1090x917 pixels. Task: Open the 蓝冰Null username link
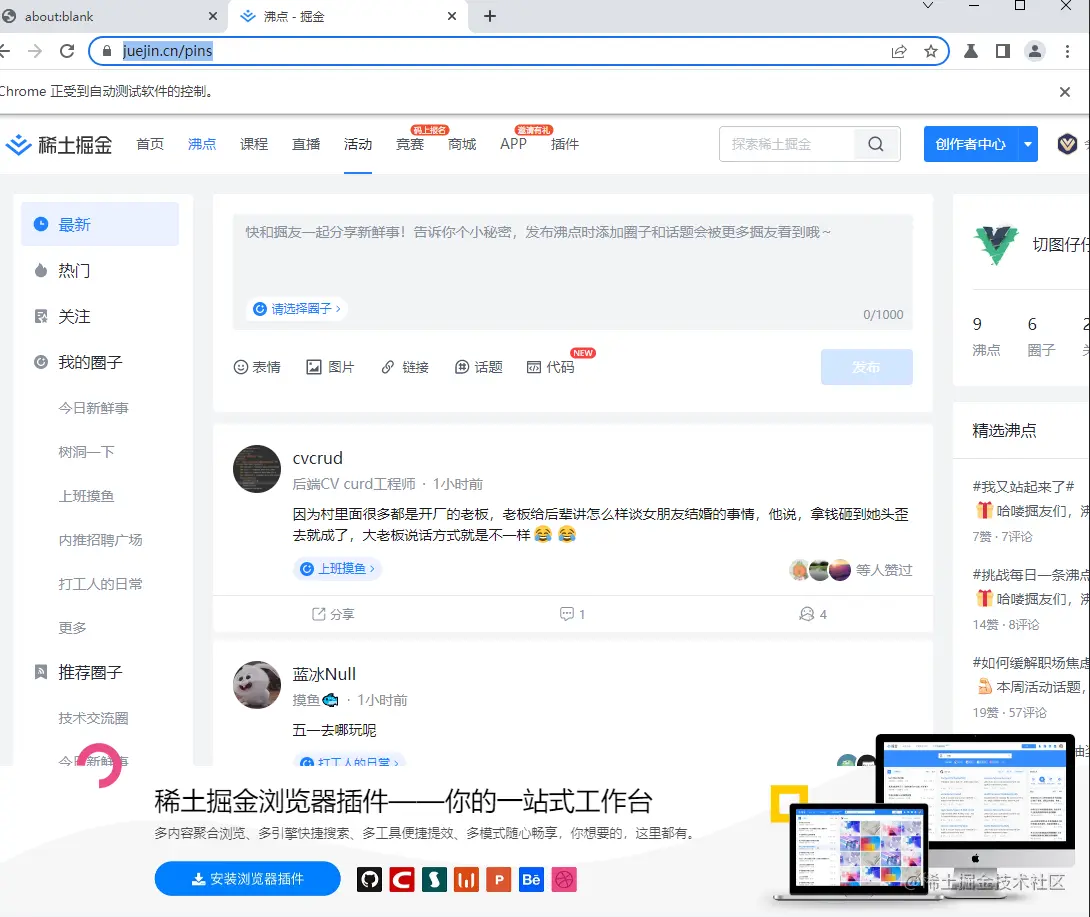[x=324, y=674]
